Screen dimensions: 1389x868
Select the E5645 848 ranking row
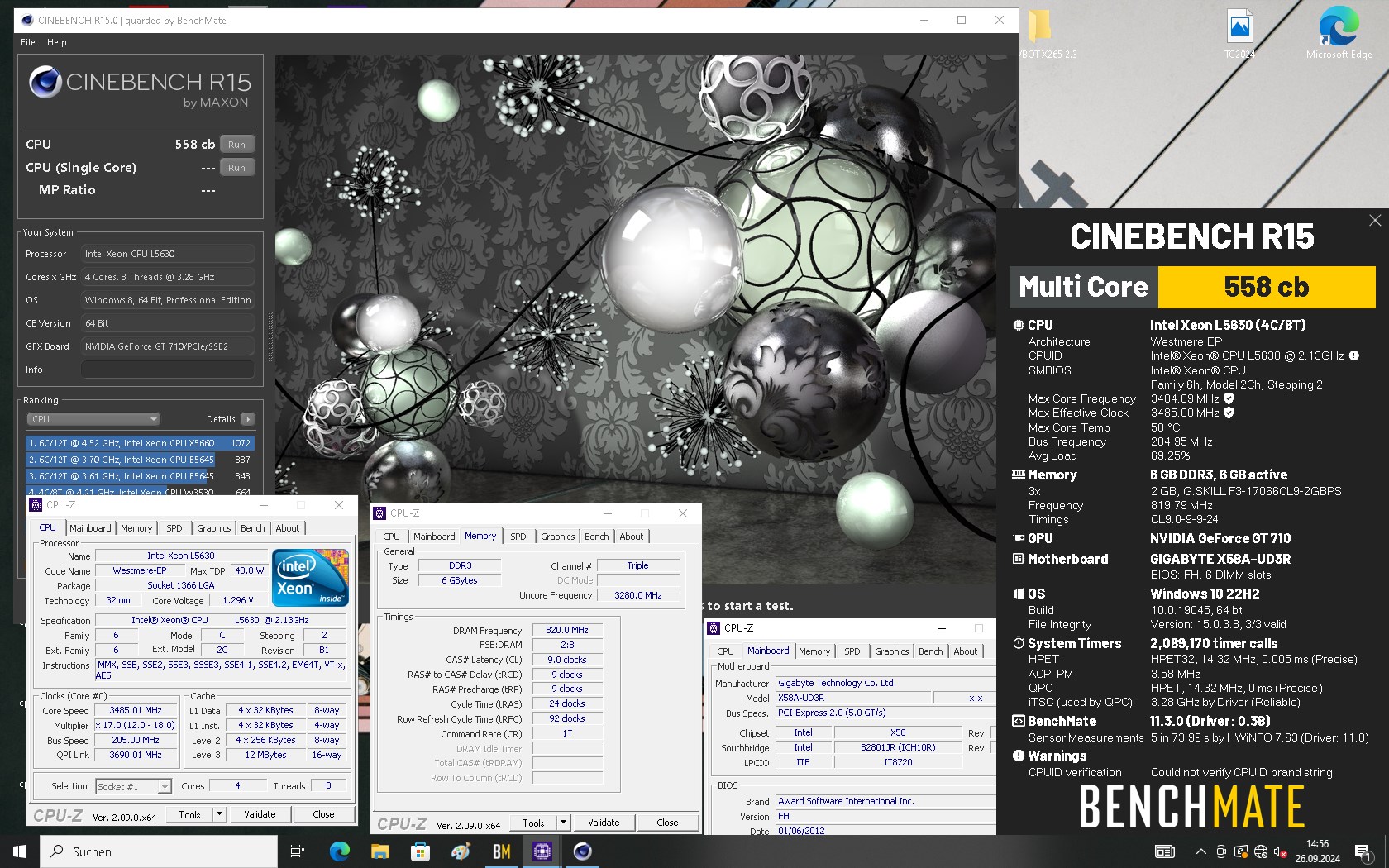pyautogui.click(x=140, y=476)
